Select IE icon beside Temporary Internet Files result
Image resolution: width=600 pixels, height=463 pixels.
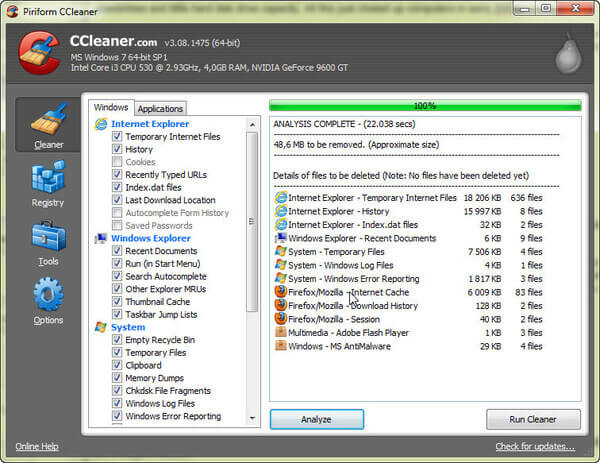(281, 197)
